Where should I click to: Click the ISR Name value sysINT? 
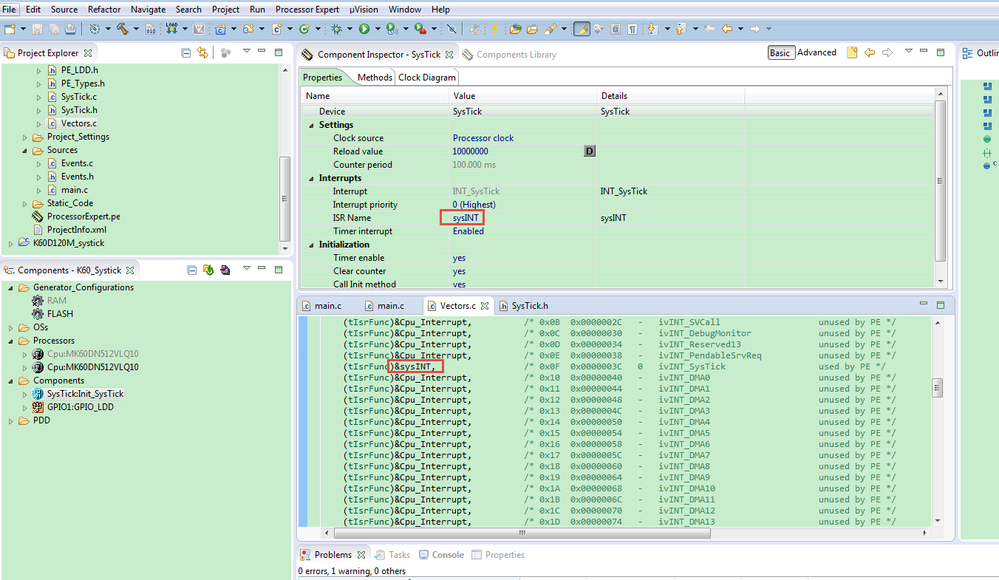[466, 218]
